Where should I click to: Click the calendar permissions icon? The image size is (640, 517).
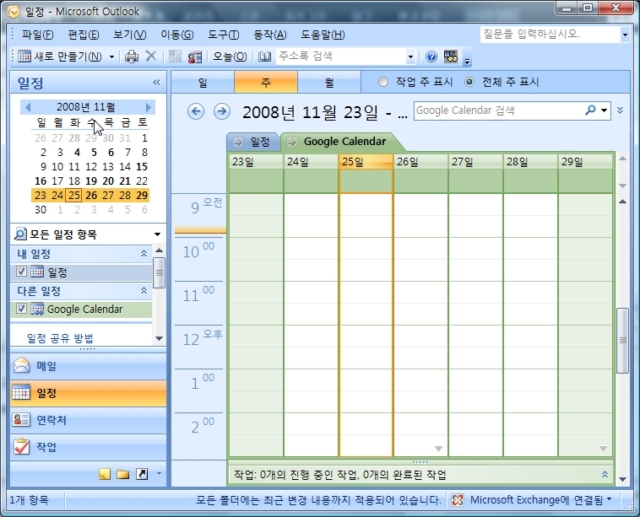[195, 57]
